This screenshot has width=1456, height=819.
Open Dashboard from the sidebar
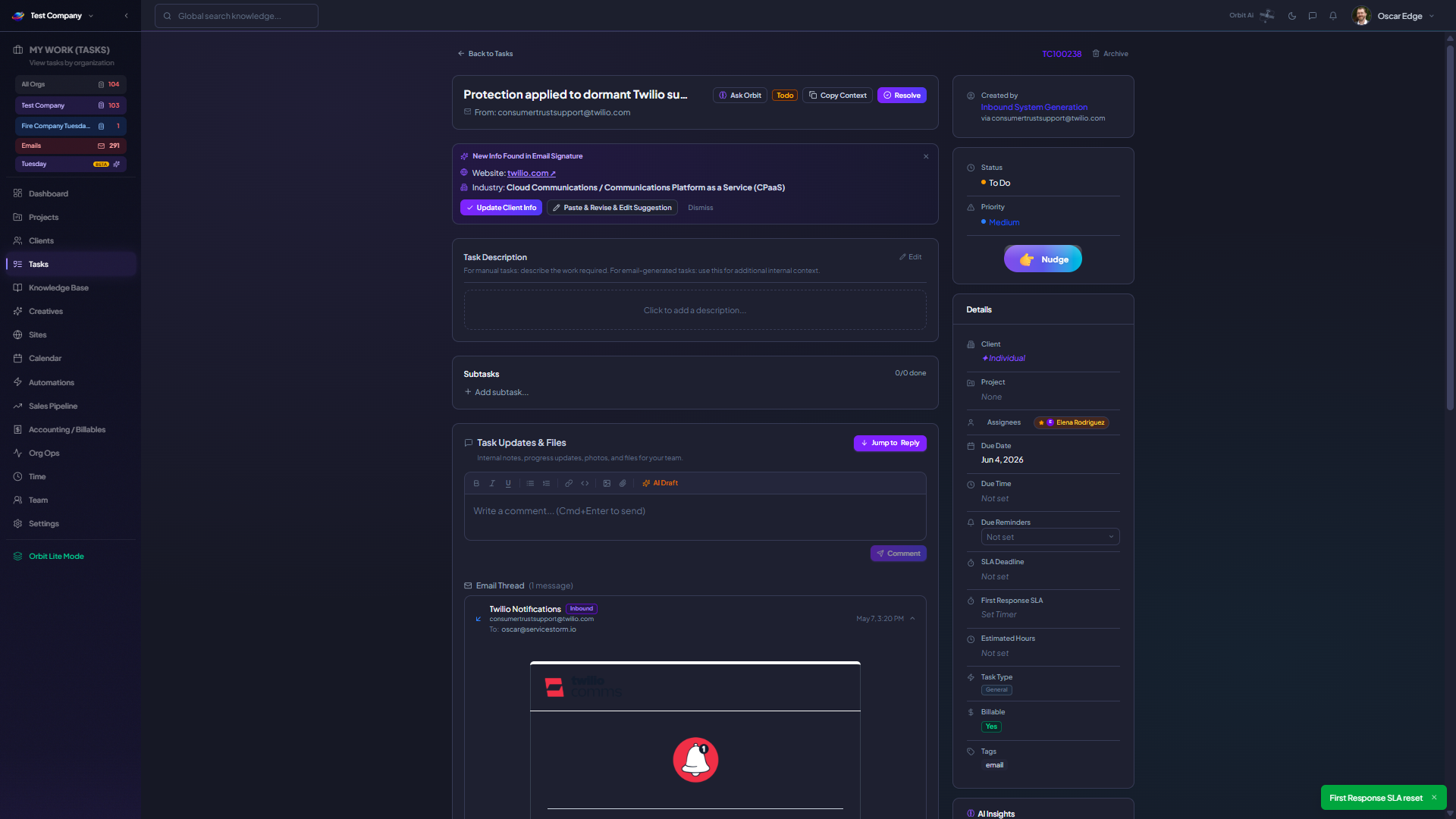click(x=71, y=193)
